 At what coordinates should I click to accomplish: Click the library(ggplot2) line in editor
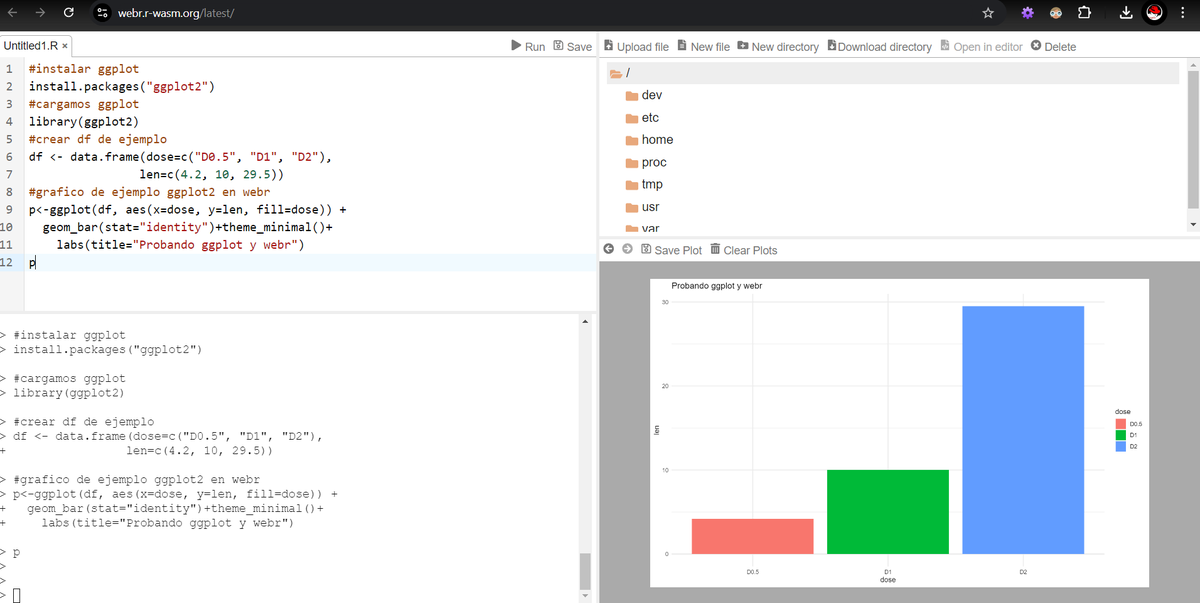[x=83, y=122]
